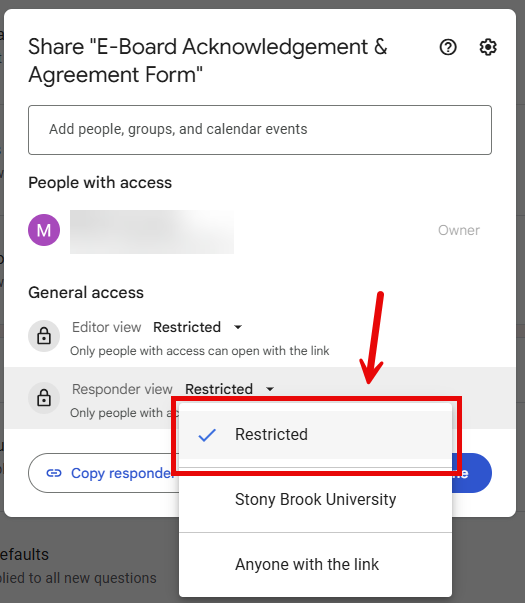Screen dimensions: 525x603
Task: Click the Owner role label
Action: tap(458, 230)
